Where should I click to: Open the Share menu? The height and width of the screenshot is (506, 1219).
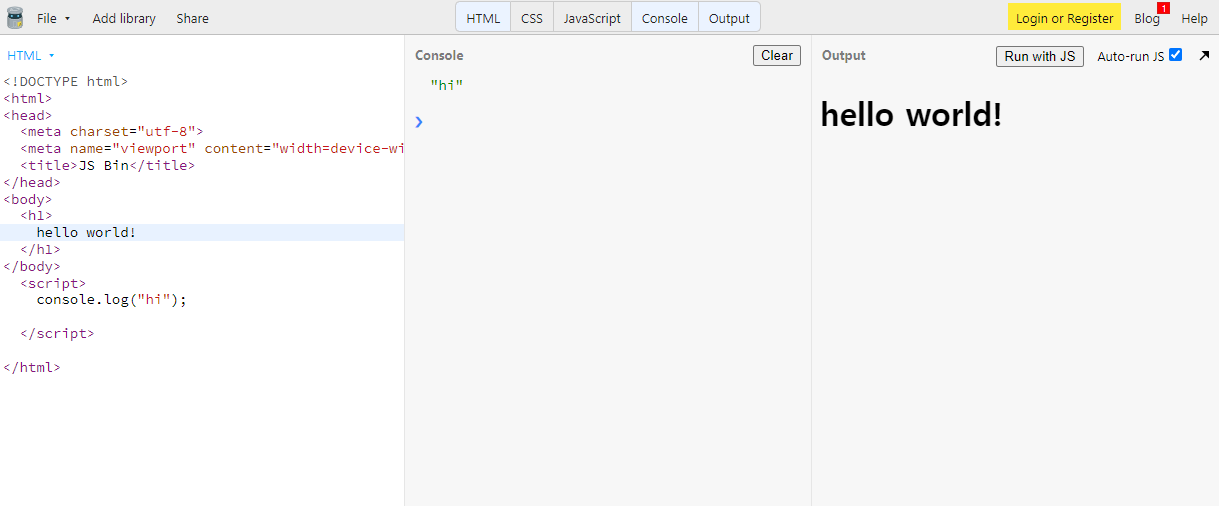[x=193, y=18]
